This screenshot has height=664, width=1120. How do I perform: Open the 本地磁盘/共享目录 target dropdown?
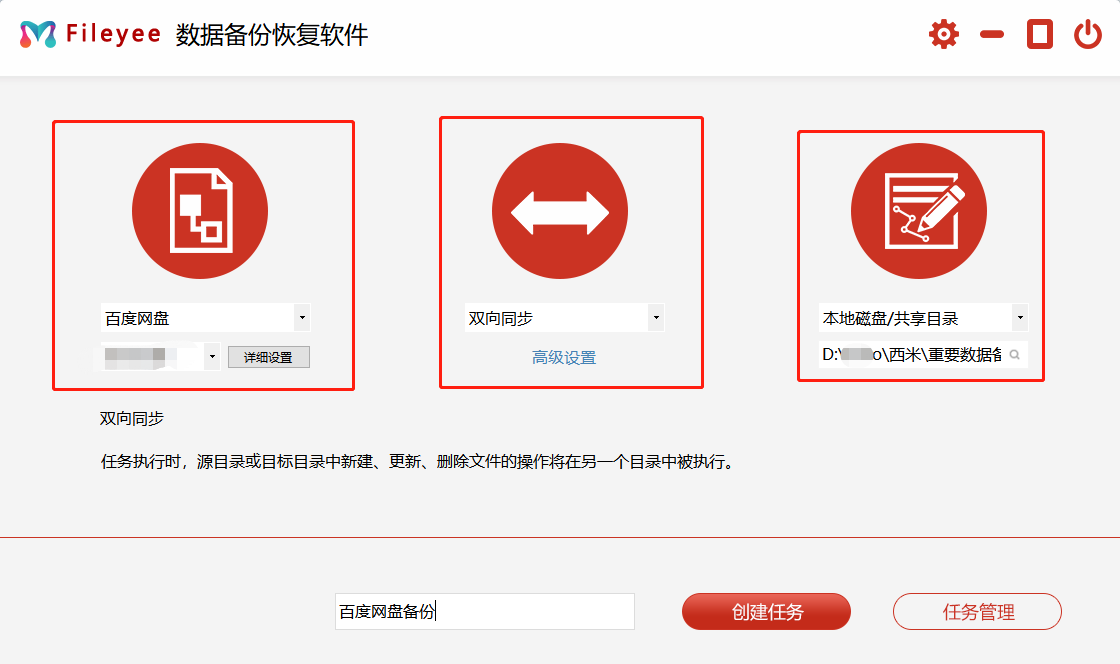coord(1019,319)
